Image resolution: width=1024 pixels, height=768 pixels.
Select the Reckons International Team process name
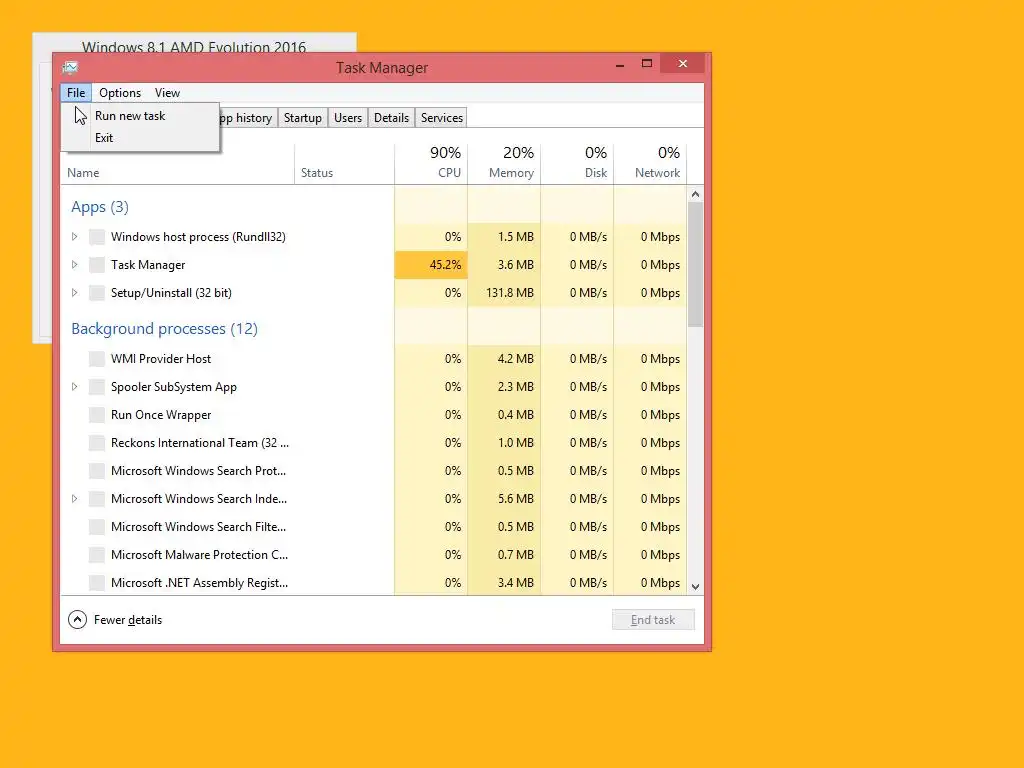click(200, 443)
